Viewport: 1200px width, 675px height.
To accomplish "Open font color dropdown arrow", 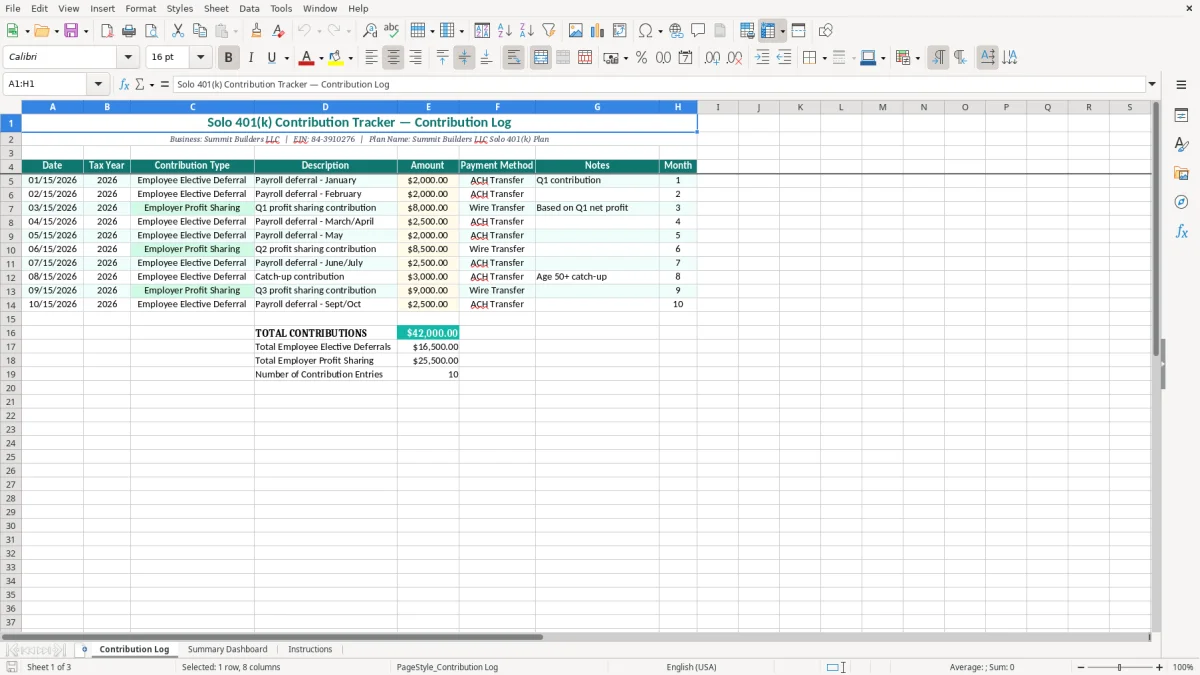I will (x=320, y=58).
